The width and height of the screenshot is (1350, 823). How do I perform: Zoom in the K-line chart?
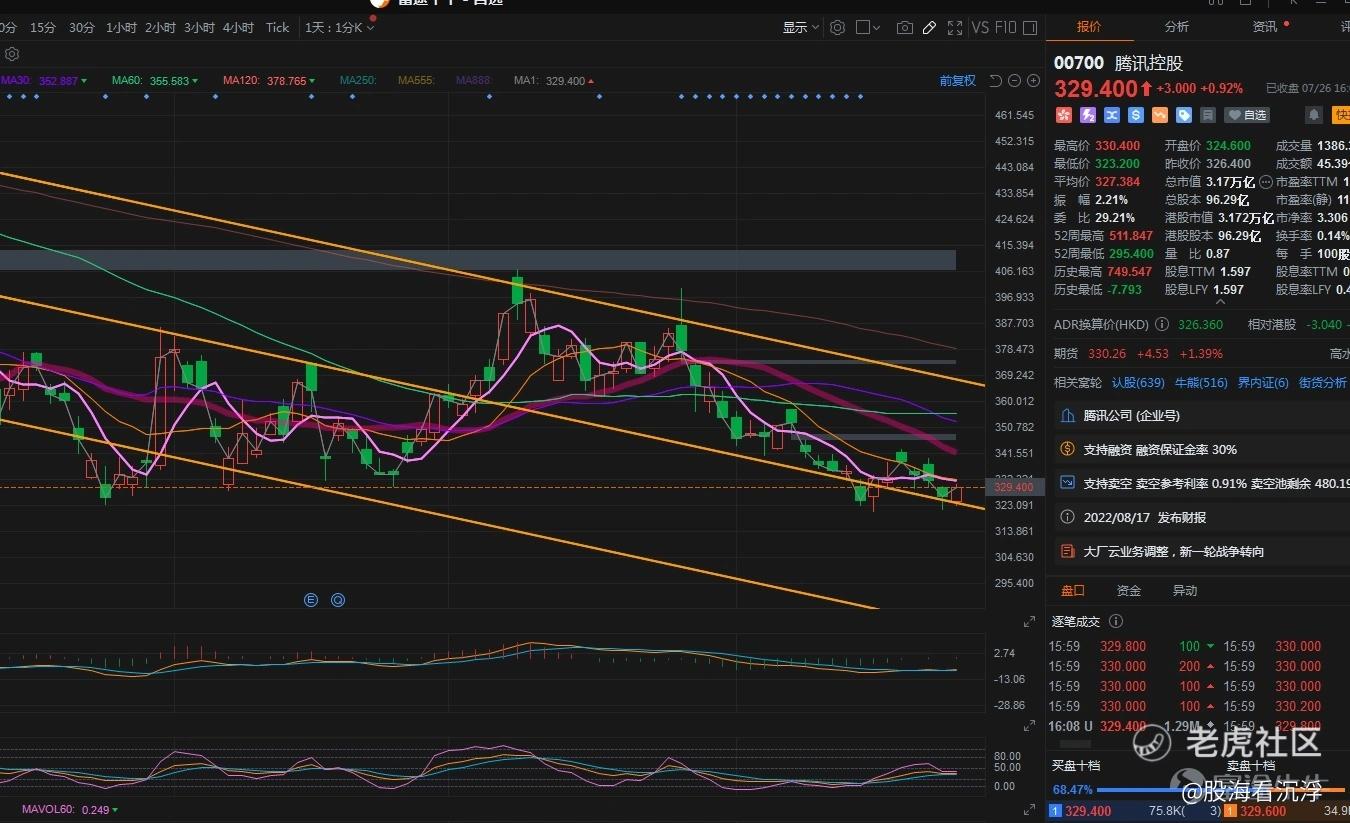point(1033,81)
